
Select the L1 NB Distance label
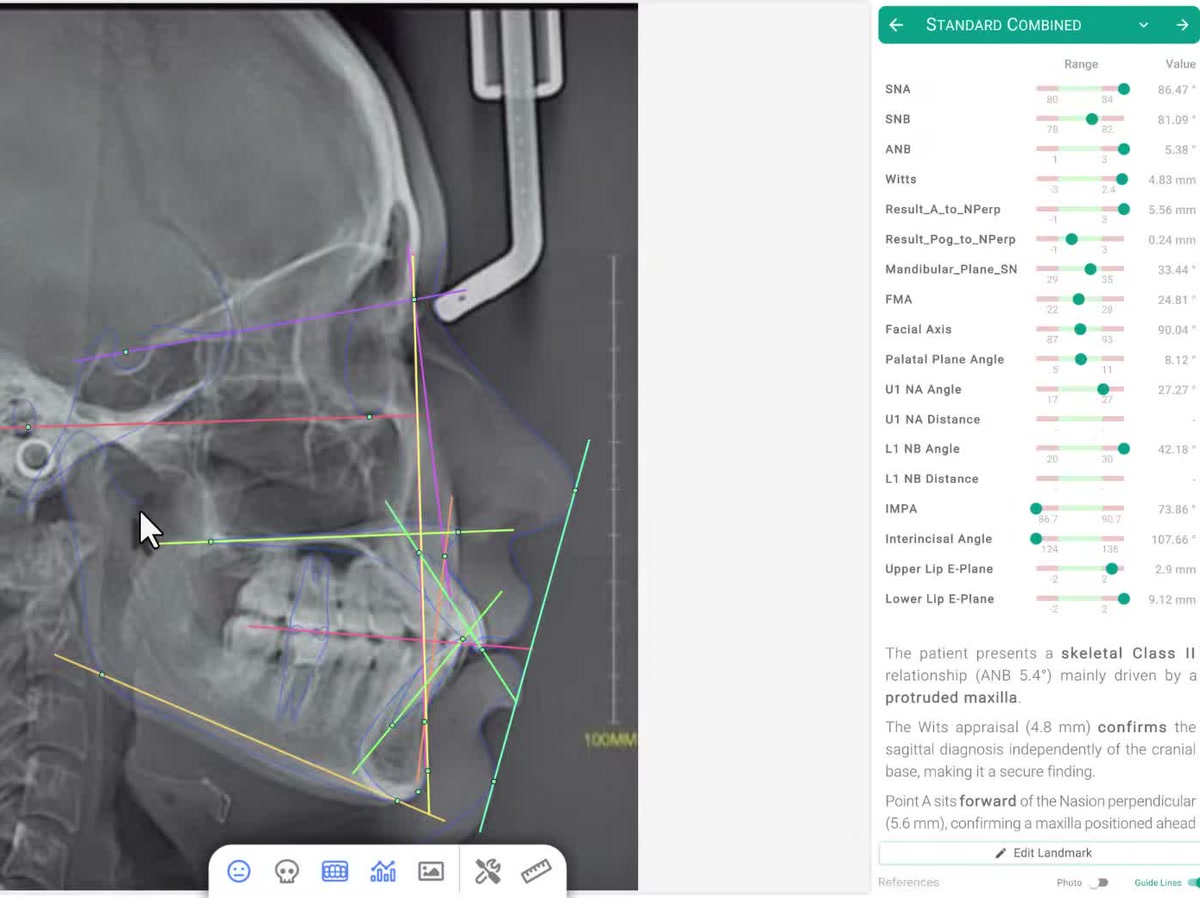932,479
